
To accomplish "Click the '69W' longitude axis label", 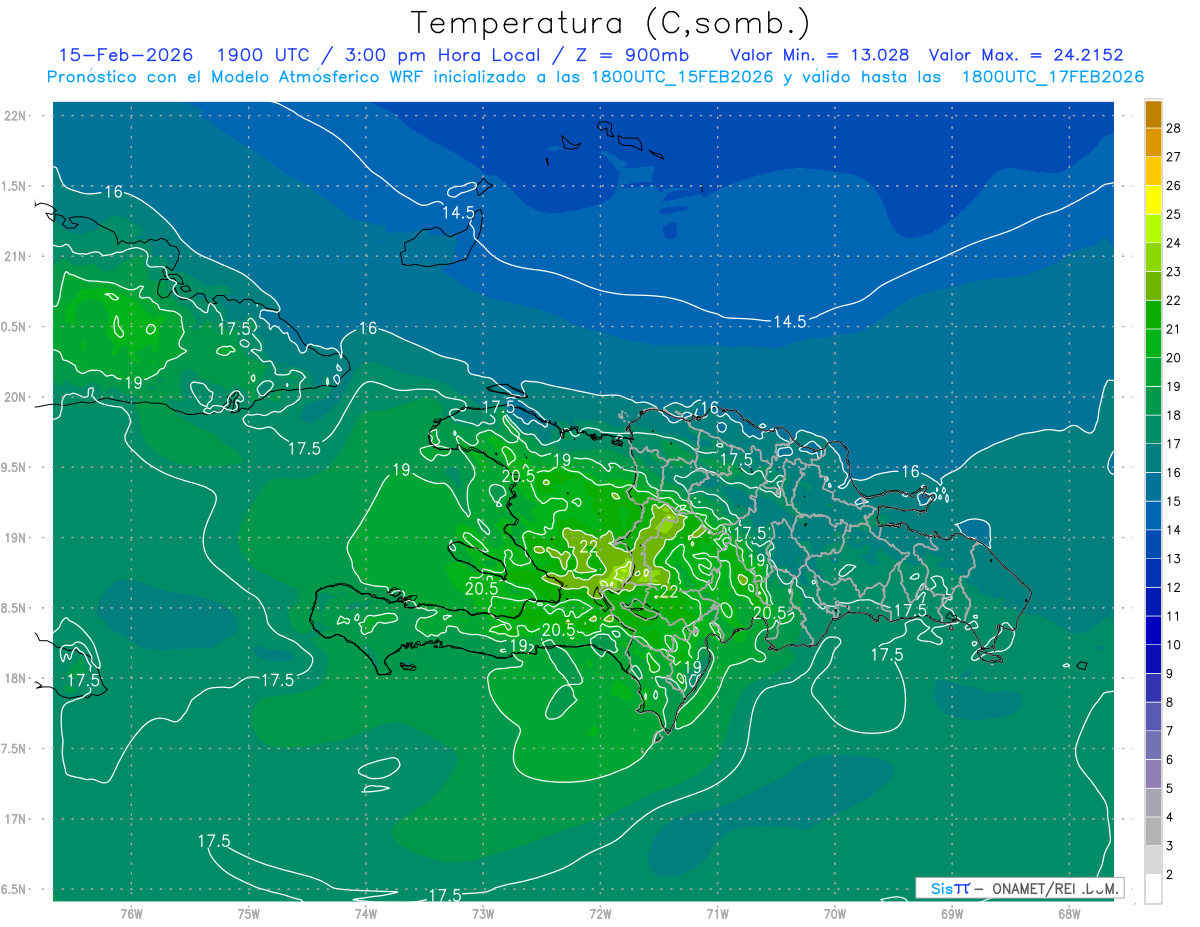I will pos(951,913).
